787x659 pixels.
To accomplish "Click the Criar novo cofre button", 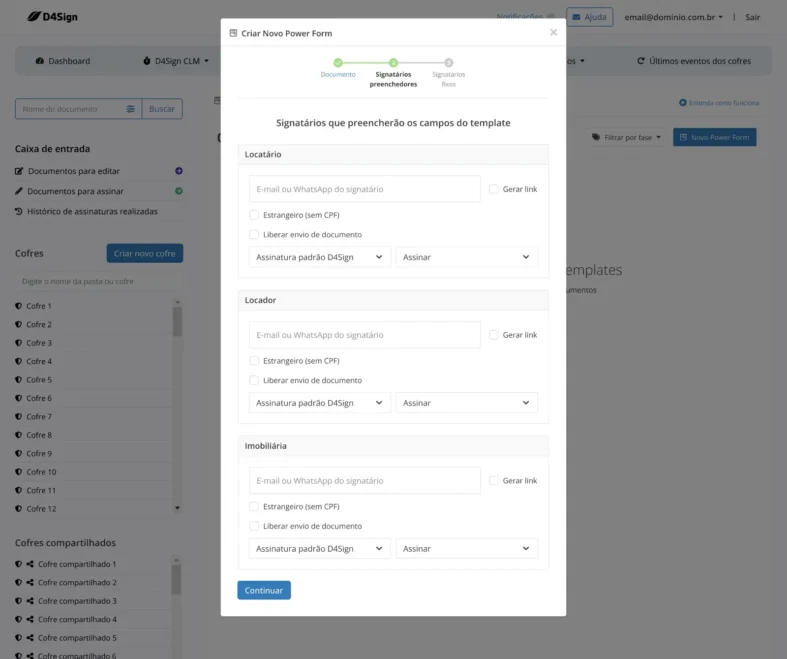I will [144, 254].
